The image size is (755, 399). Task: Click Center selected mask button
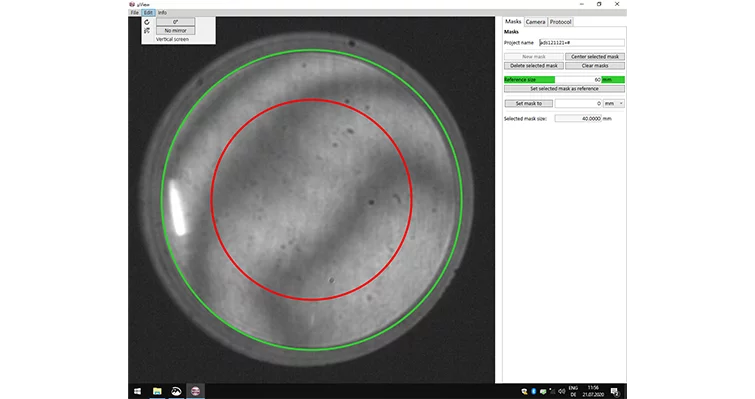(x=595, y=57)
